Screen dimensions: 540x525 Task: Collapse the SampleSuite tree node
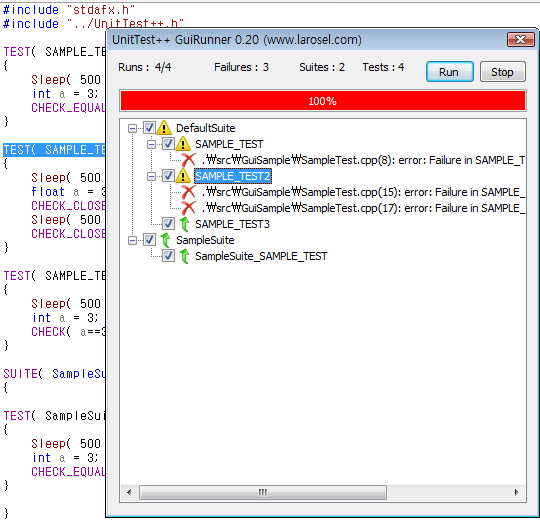132,240
